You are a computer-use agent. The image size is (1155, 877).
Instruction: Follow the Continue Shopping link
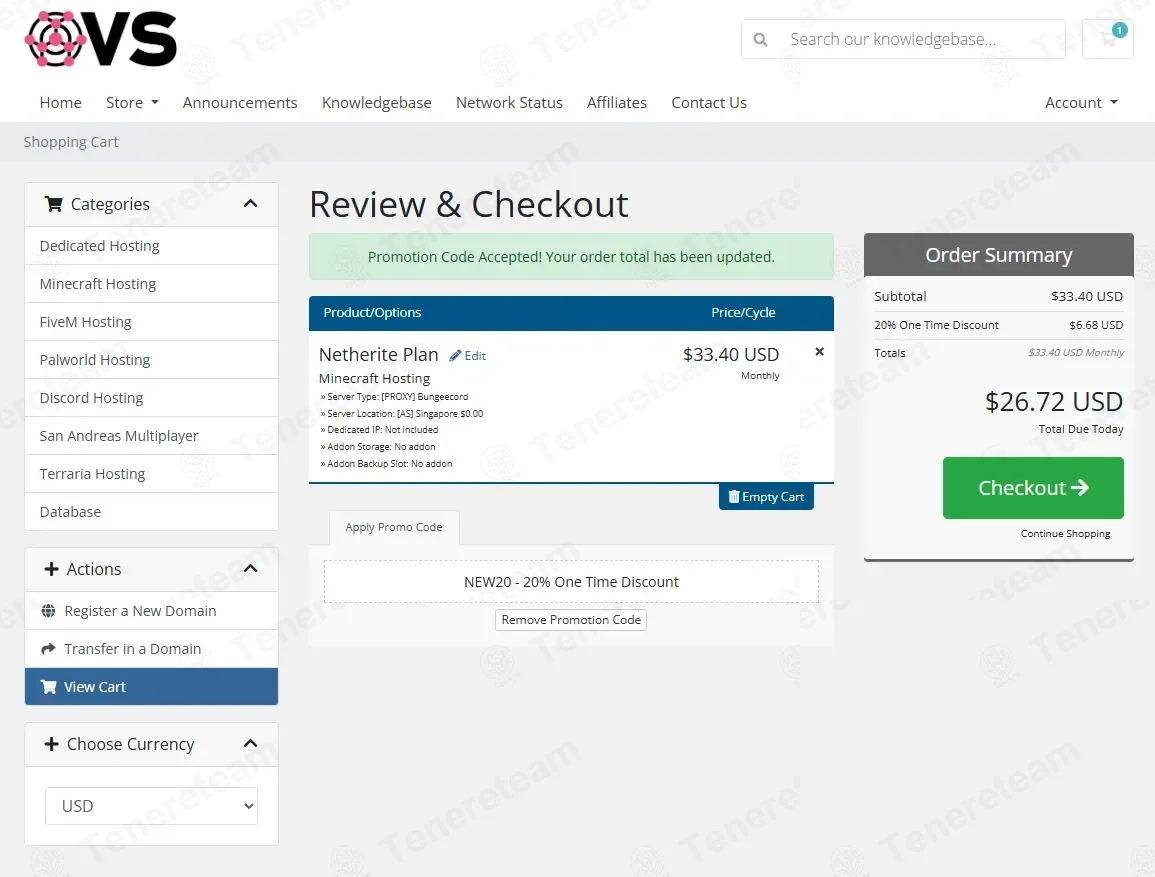pyautogui.click(x=1065, y=534)
